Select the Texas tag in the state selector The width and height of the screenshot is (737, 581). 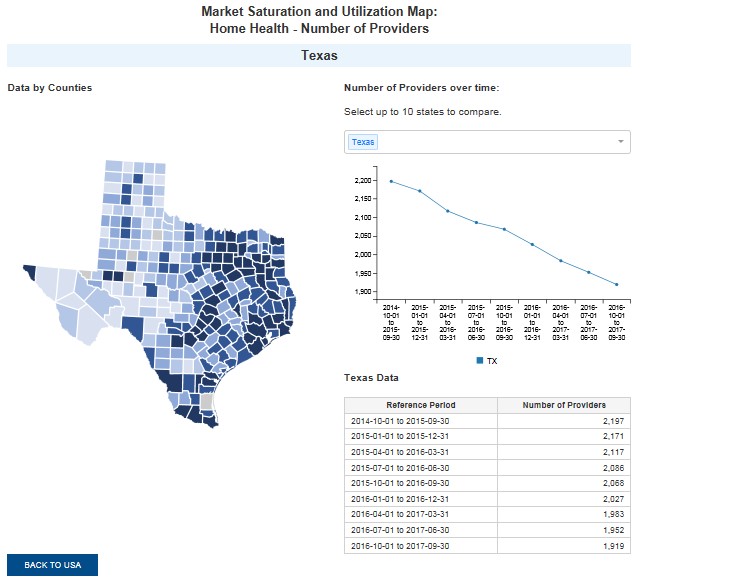(x=363, y=142)
